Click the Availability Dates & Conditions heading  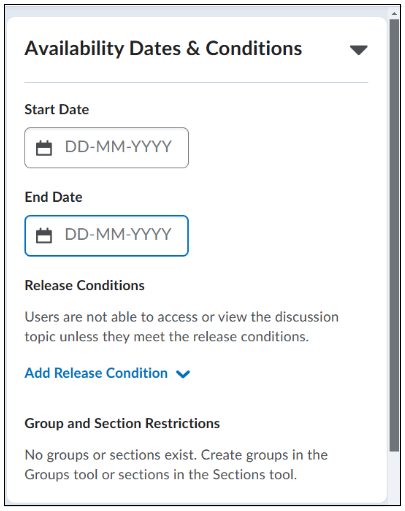[163, 49]
